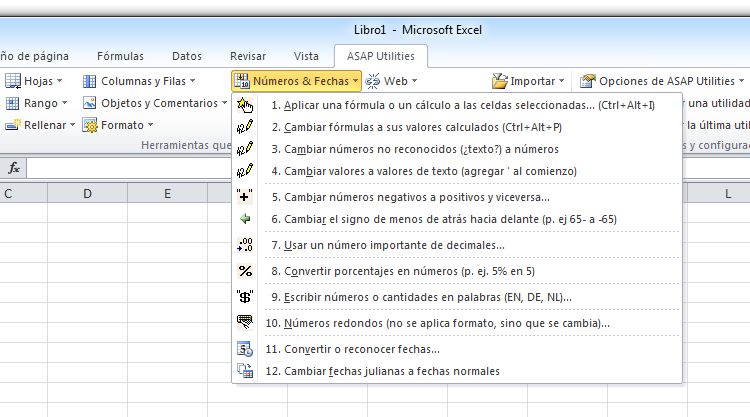Image resolution: width=750 pixels, height=417 pixels.
Task: Click the Hojas sheet icon
Action: [12, 81]
